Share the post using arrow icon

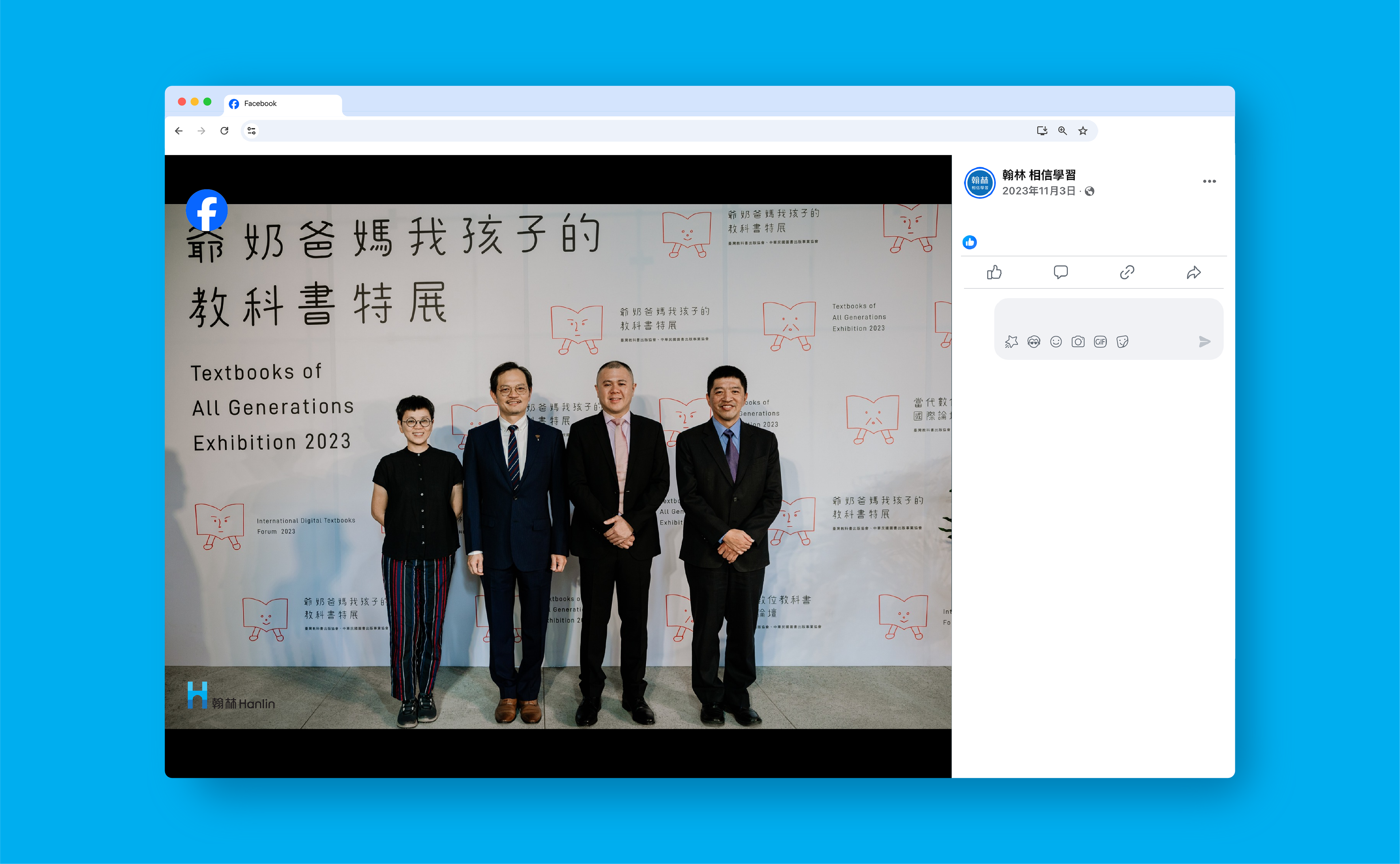pyautogui.click(x=1193, y=272)
